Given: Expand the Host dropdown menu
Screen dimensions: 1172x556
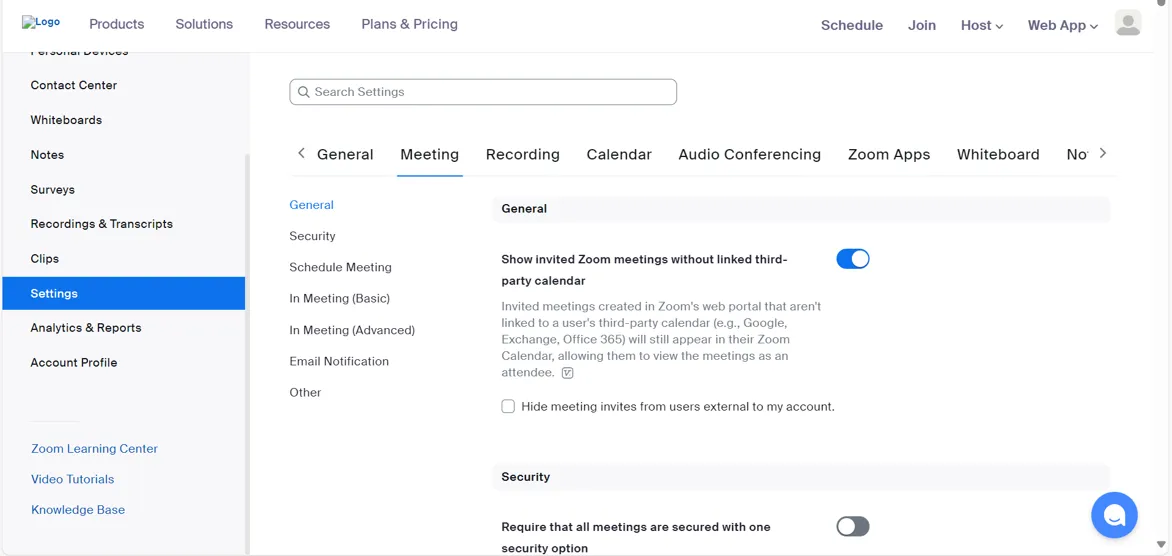Looking at the screenshot, I should pos(981,25).
